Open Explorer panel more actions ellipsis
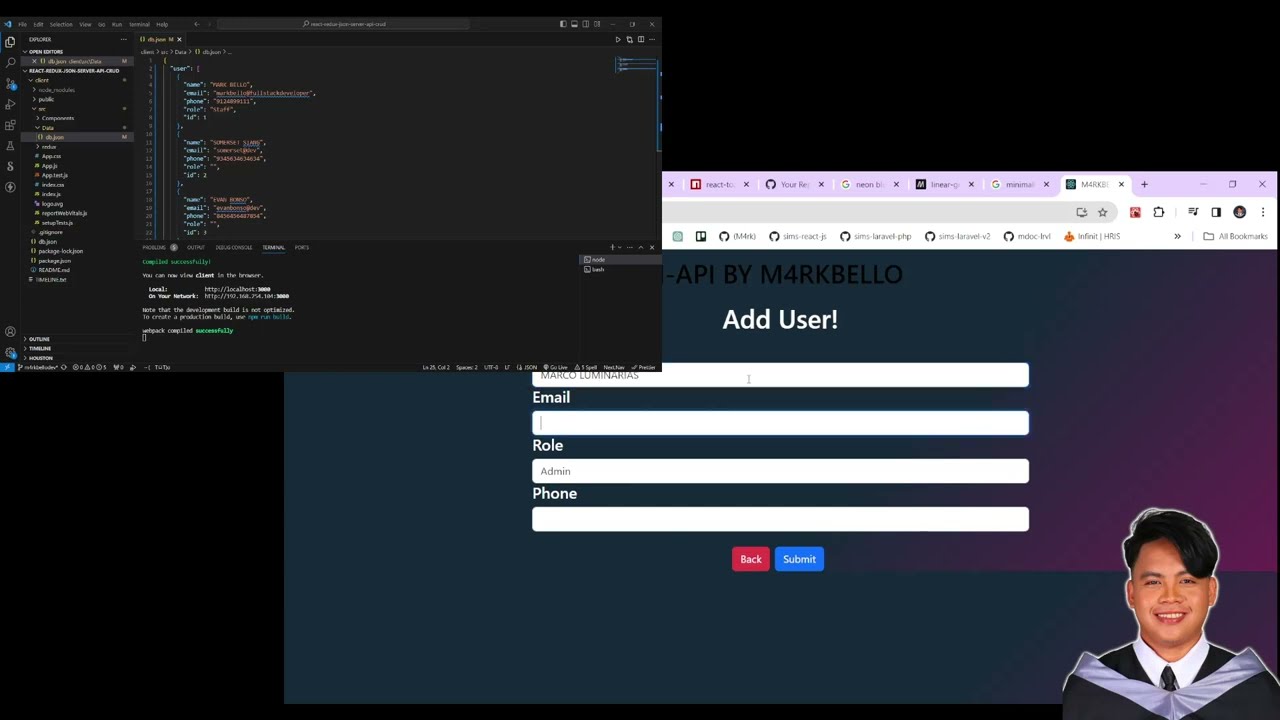The width and height of the screenshot is (1280, 720). (x=124, y=39)
